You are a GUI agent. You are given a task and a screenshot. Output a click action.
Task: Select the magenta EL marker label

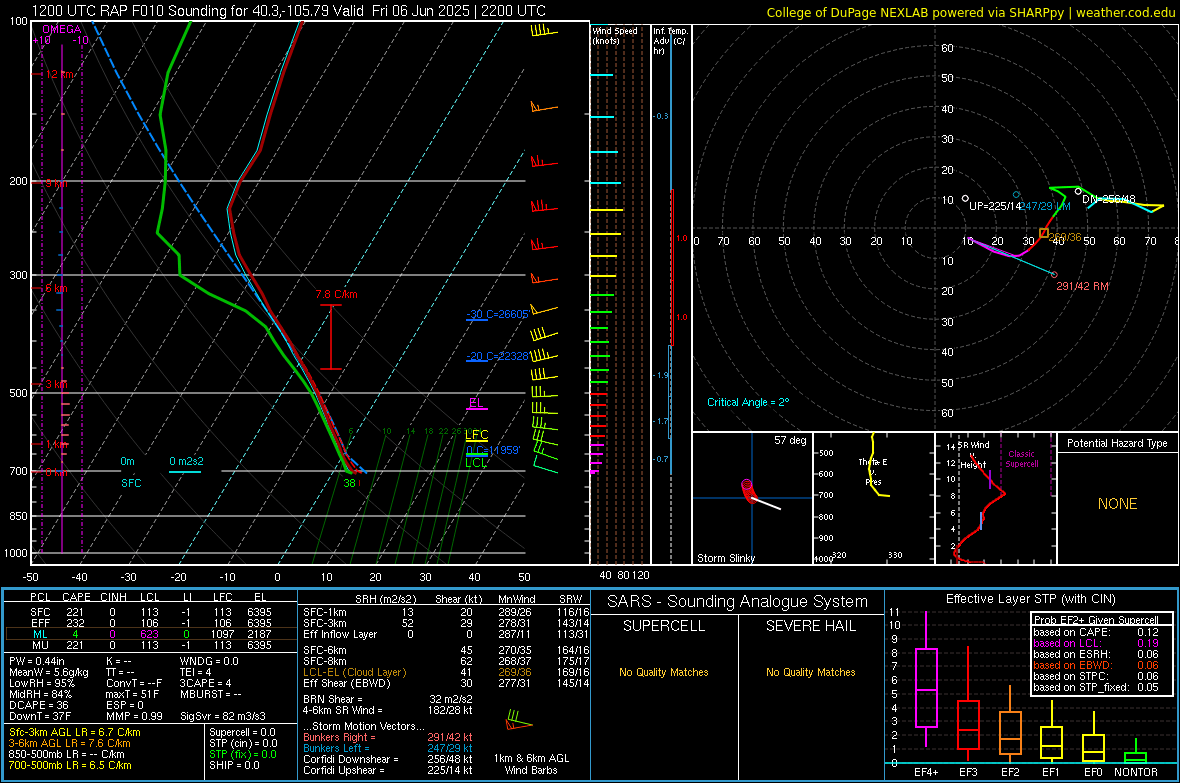click(x=476, y=403)
